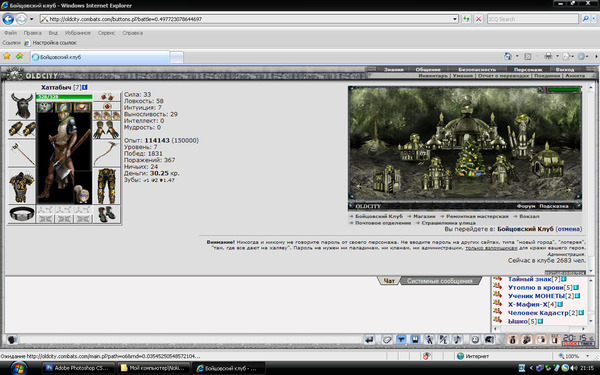Click the armored gloves equipment slot
The height and width of the screenshot is (375, 600).
pos(106,130)
